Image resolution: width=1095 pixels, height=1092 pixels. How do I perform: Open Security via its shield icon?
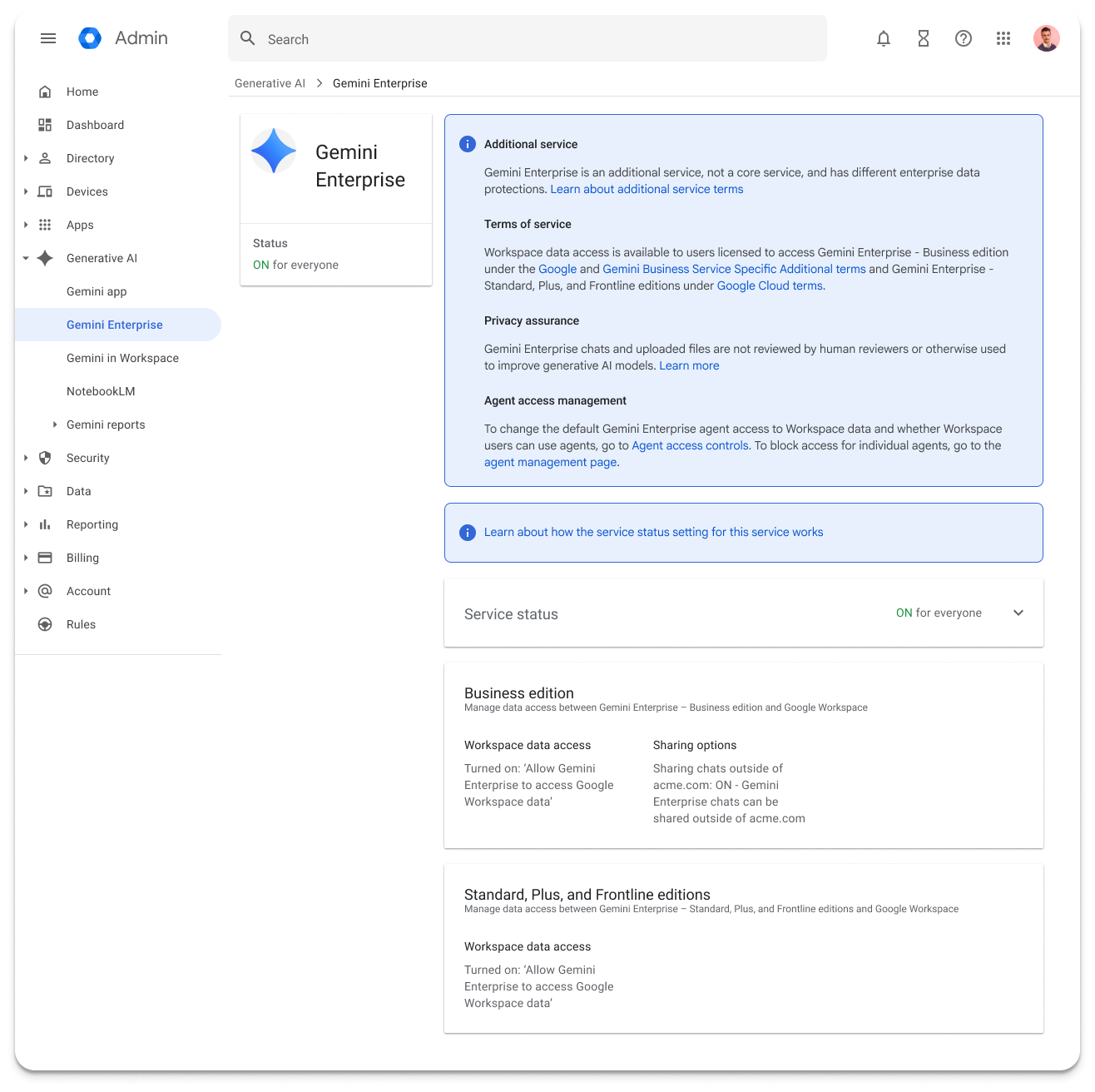tap(45, 458)
